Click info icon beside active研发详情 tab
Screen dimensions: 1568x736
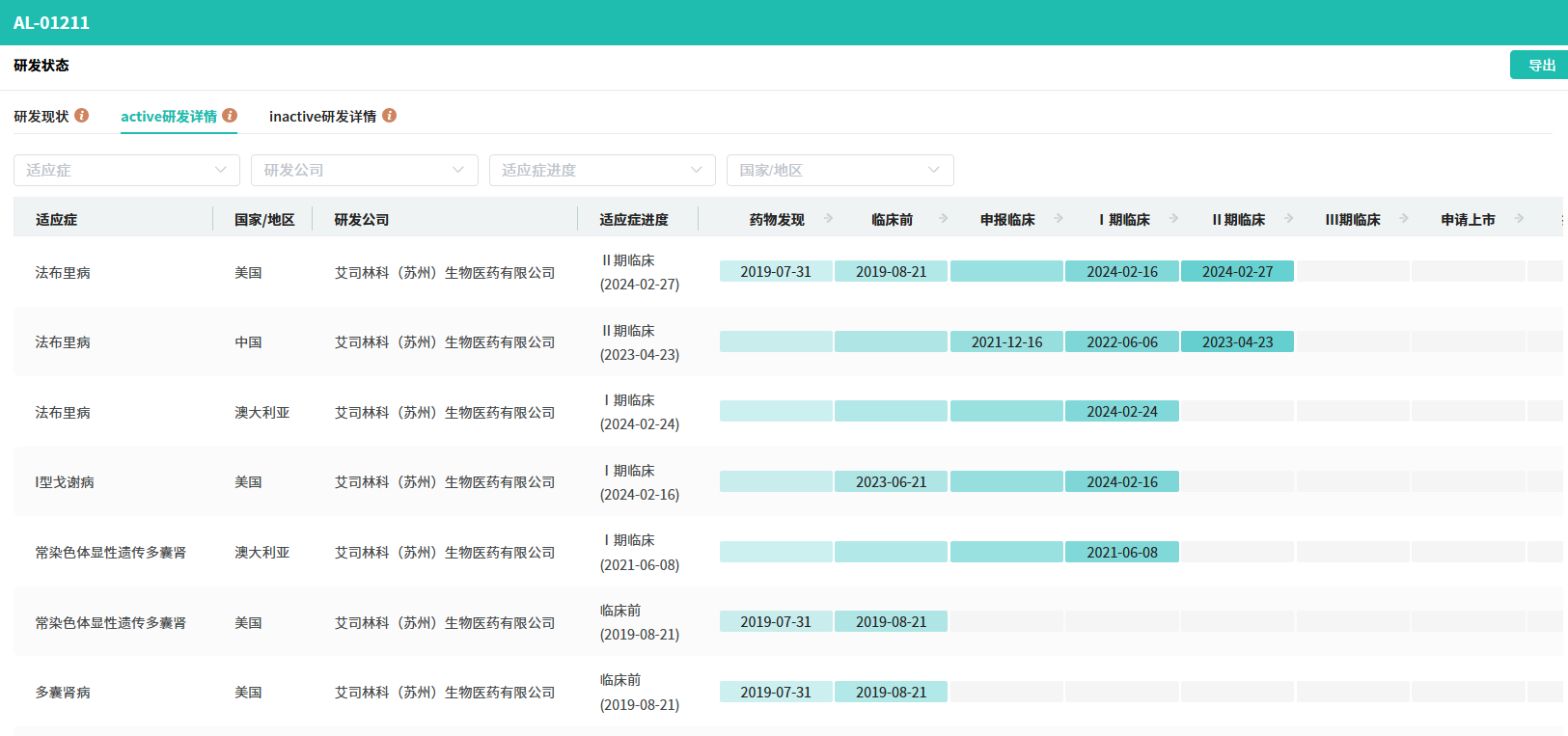click(x=230, y=116)
